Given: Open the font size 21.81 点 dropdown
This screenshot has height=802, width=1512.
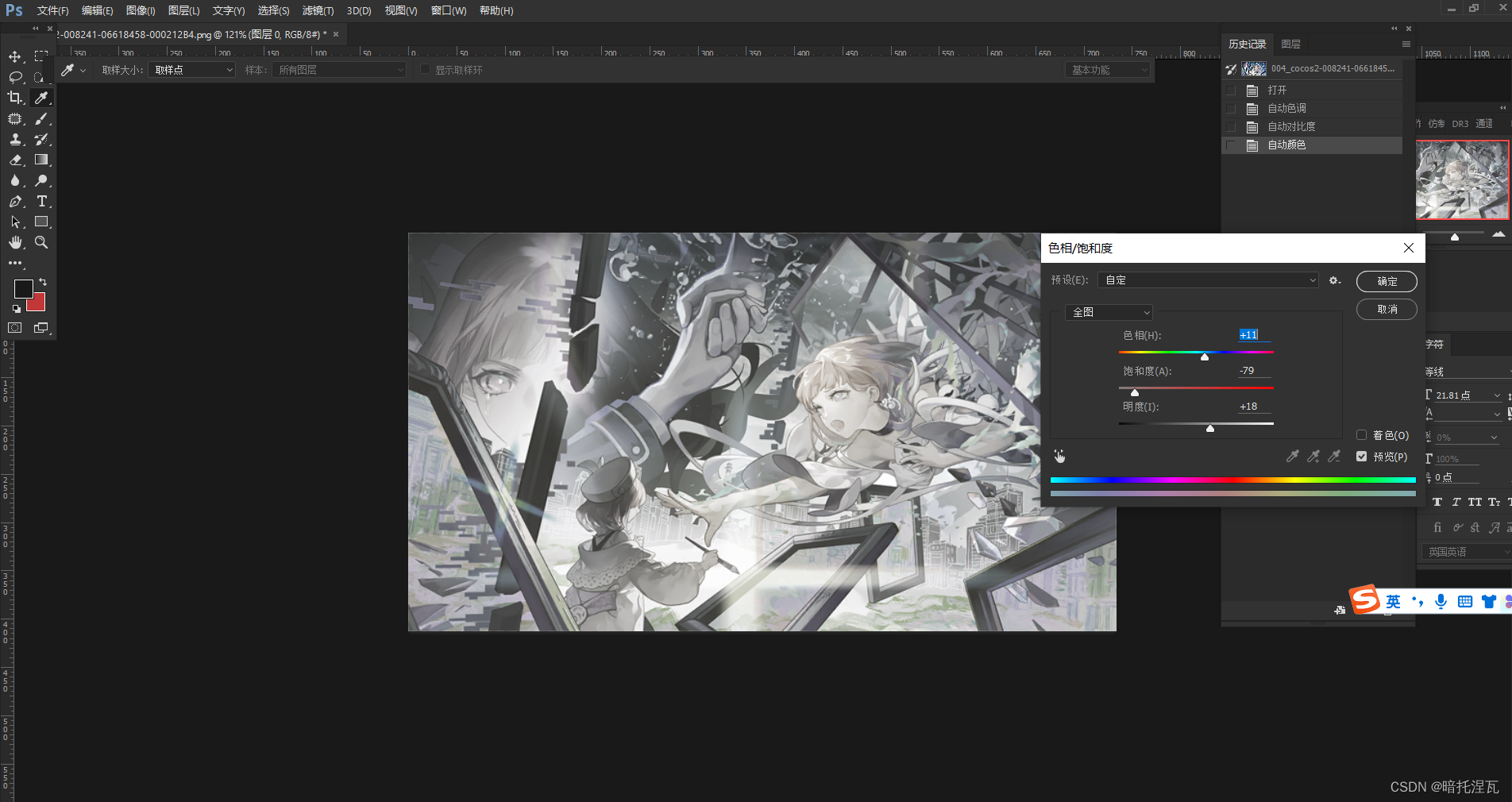Looking at the screenshot, I should [x=1498, y=395].
